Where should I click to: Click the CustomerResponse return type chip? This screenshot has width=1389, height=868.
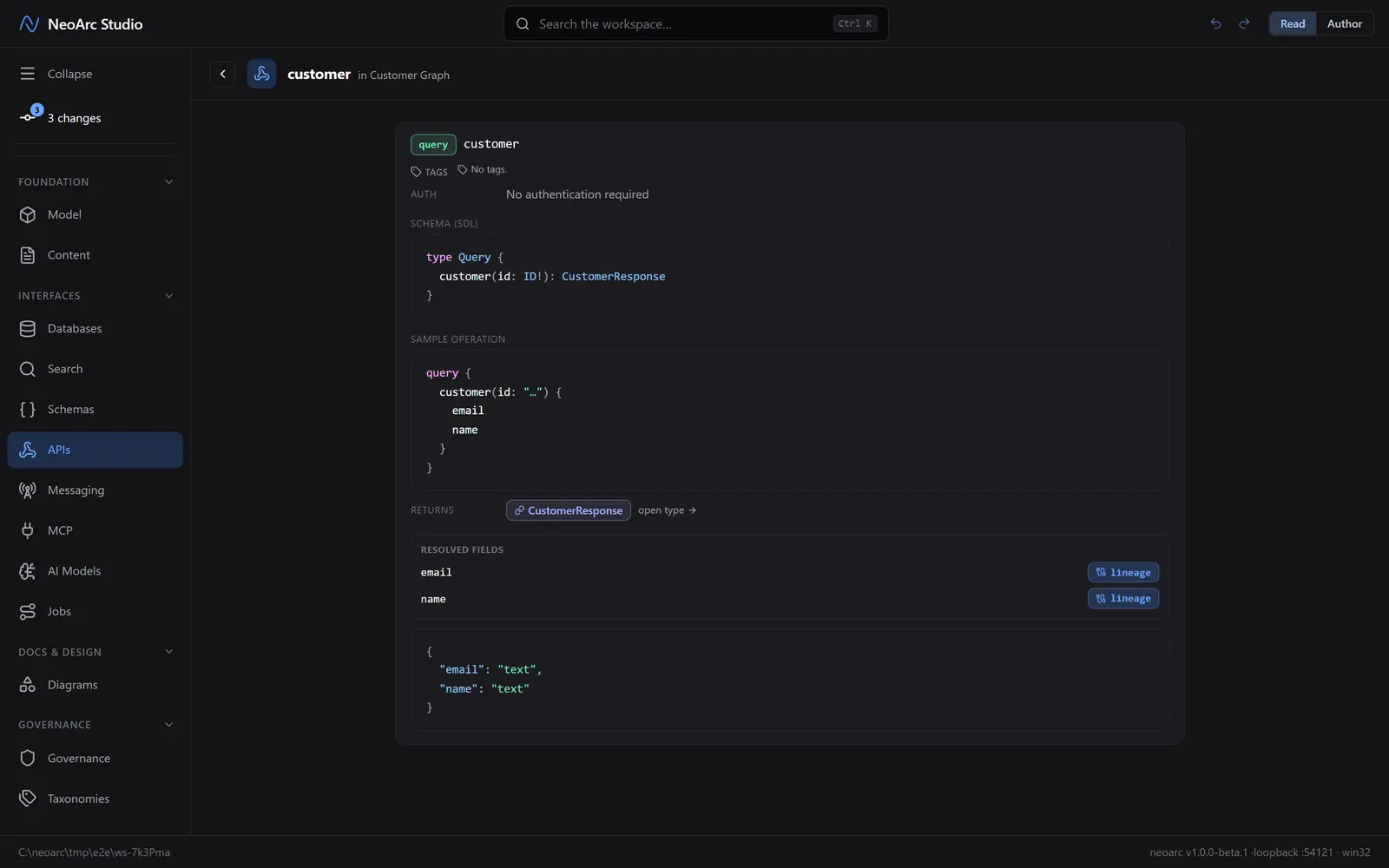click(568, 510)
